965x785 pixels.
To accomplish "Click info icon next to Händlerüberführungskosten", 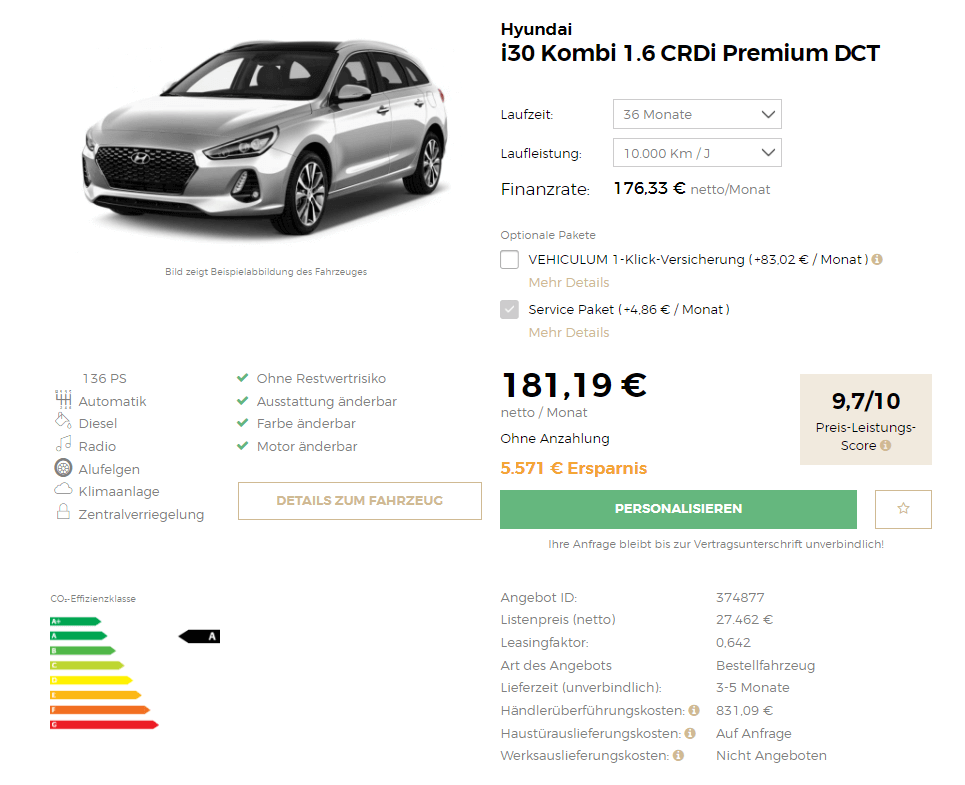I will pyautogui.click(x=694, y=711).
